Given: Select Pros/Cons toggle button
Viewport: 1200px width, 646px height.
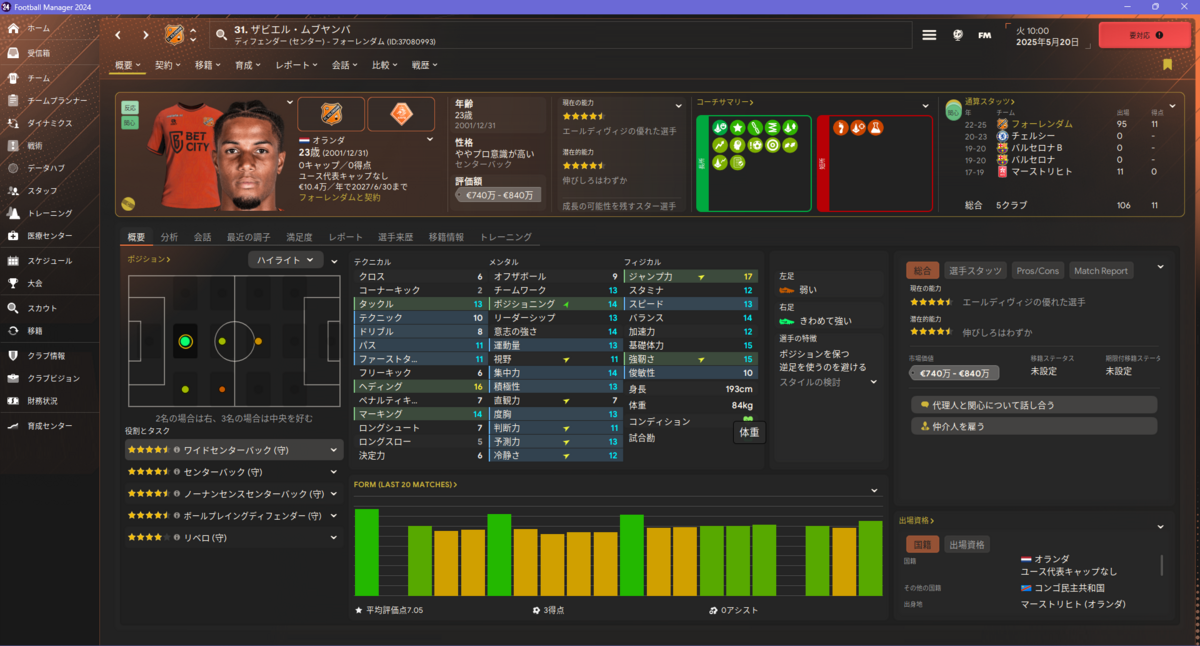Looking at the screenshot, I should (1037, 270).
